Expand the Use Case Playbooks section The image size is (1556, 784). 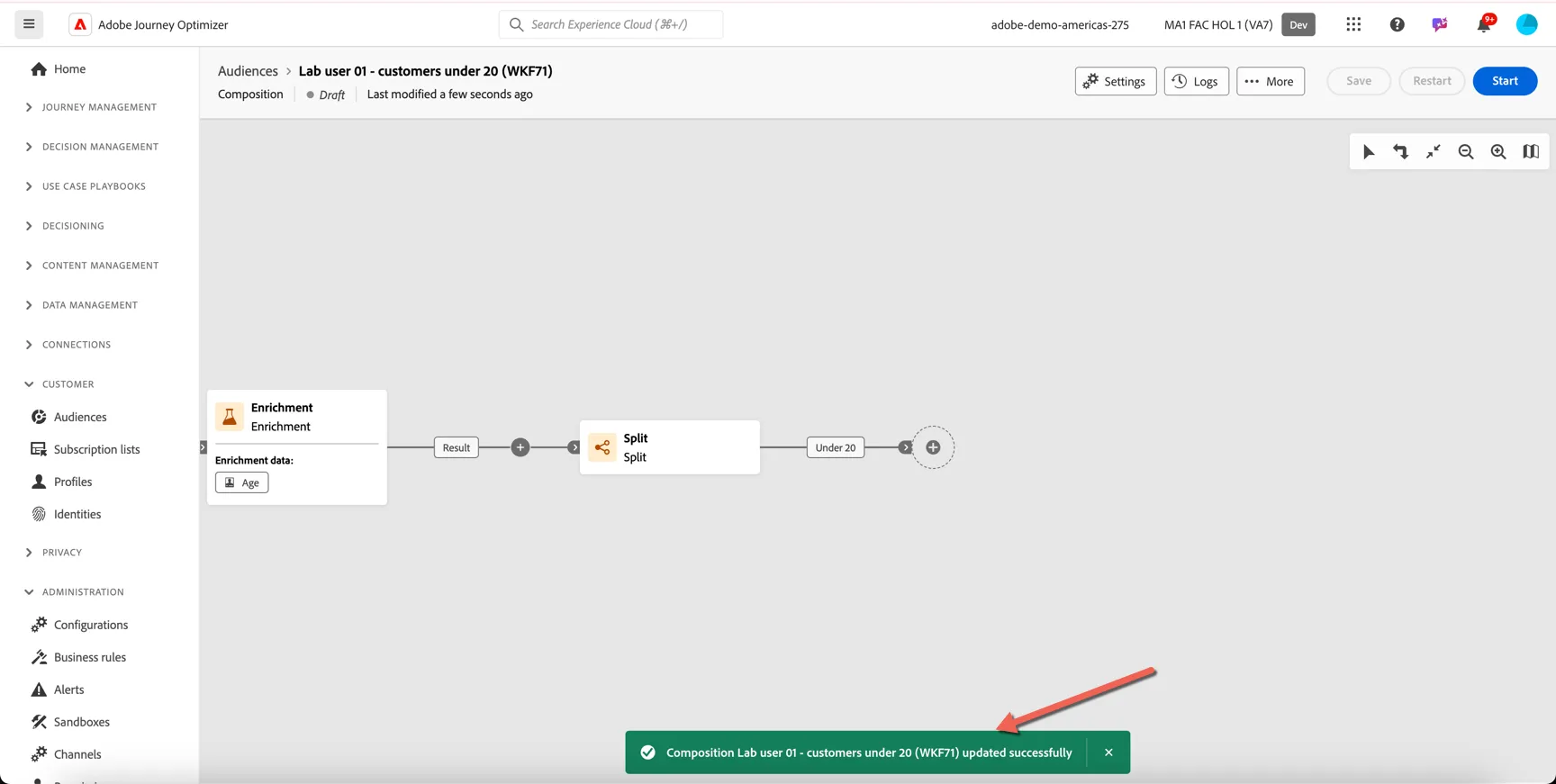click(x=86, y=186)
